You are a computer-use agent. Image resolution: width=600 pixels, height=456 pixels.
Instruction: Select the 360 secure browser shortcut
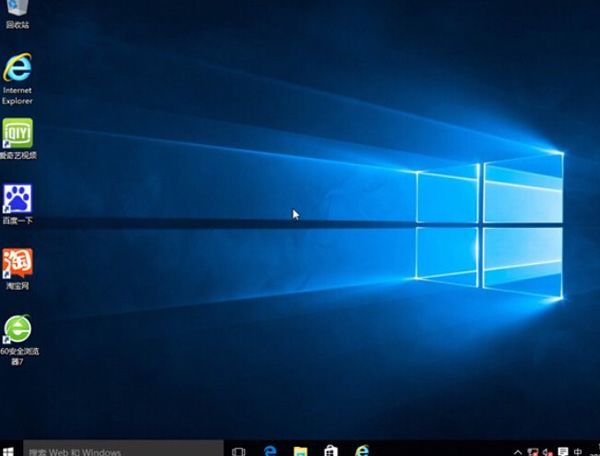click(x=18, y=340)
